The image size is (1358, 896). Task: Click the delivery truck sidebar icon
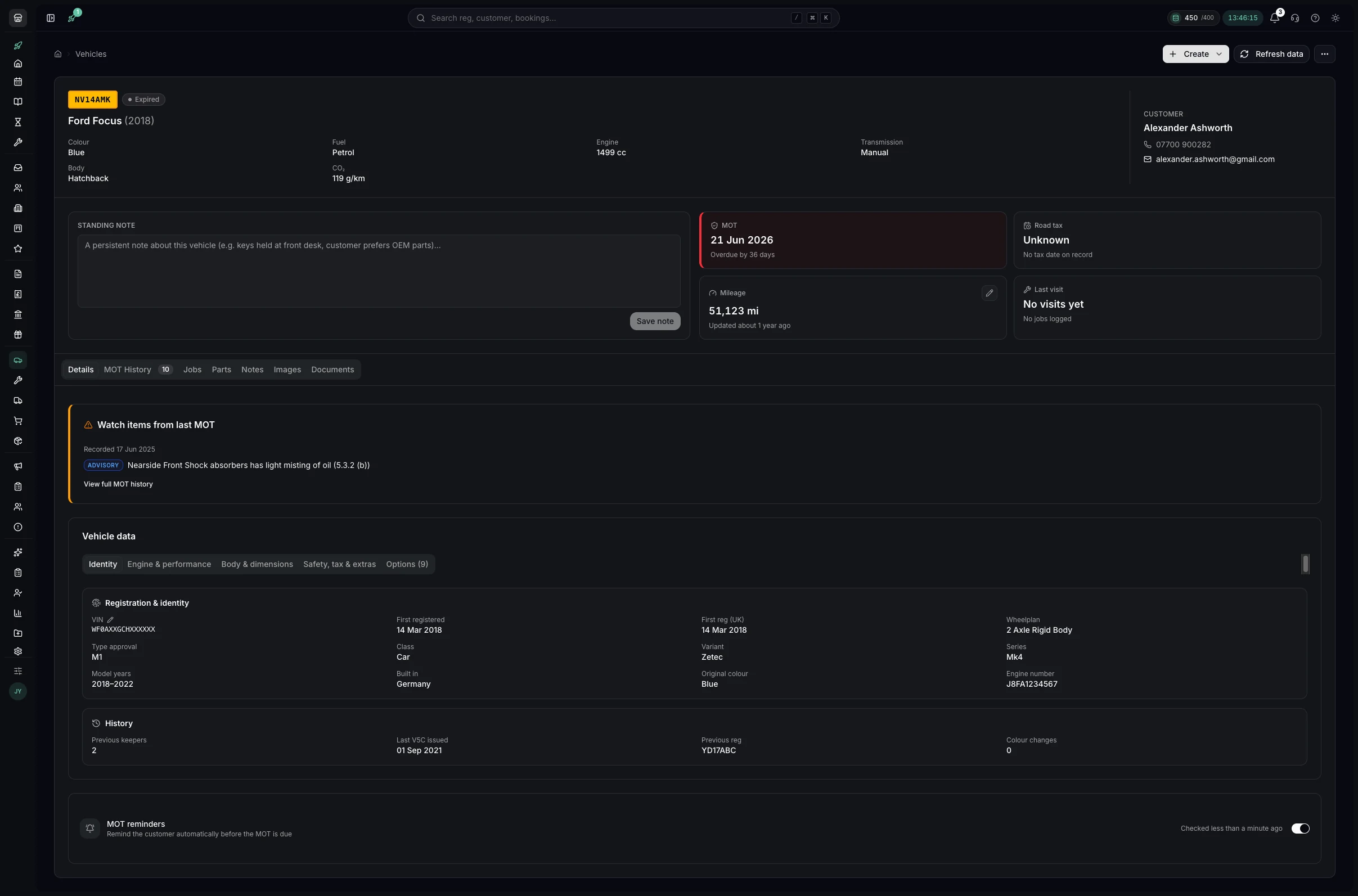(17, 400)
